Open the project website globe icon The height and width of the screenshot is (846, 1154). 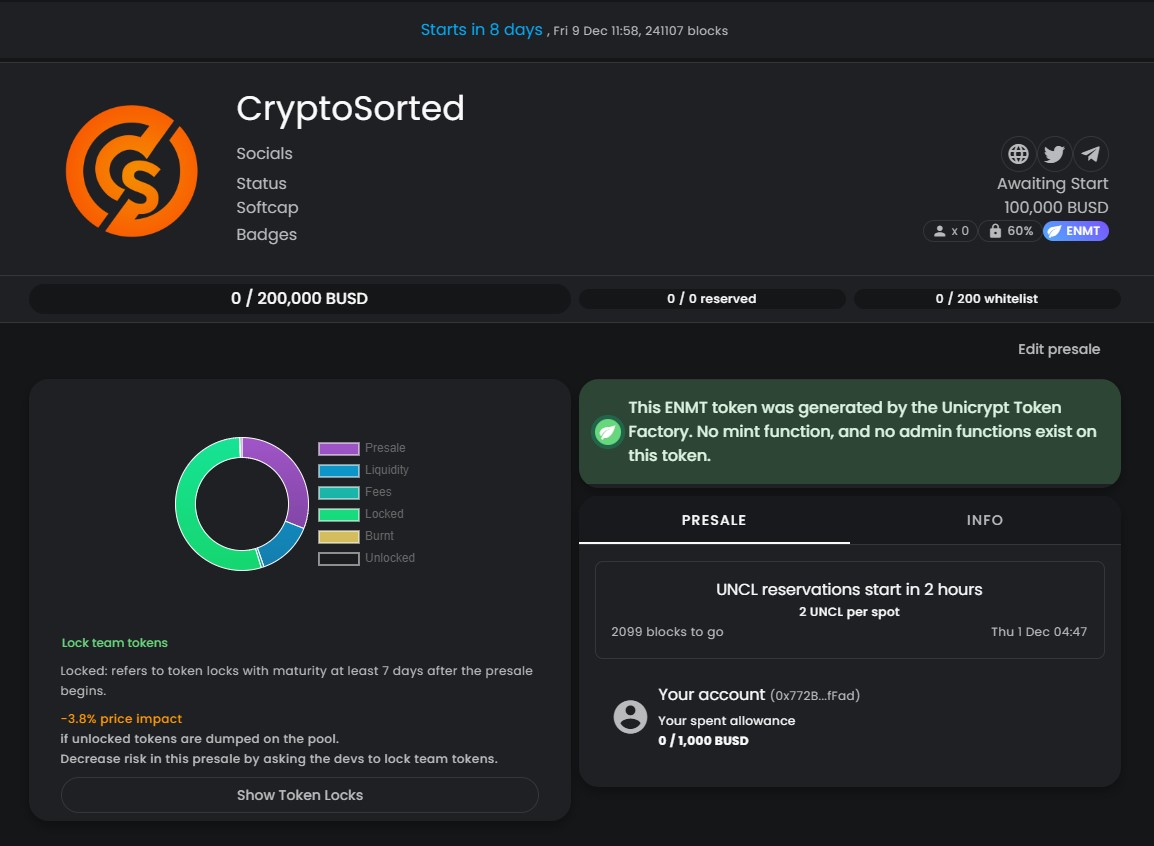(1019, 154)
